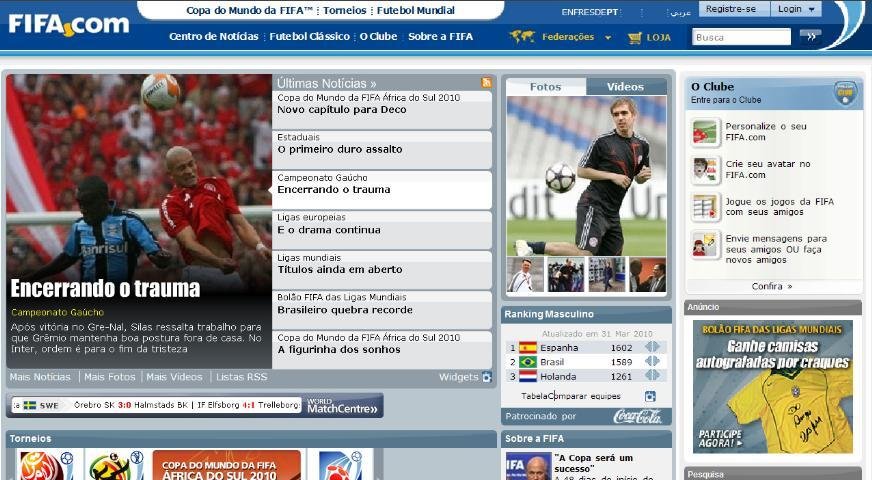Open the Futebol Mundial menu item
This screenshot has height=480, width=872.
pyautogui.click(x=416, y=11)
